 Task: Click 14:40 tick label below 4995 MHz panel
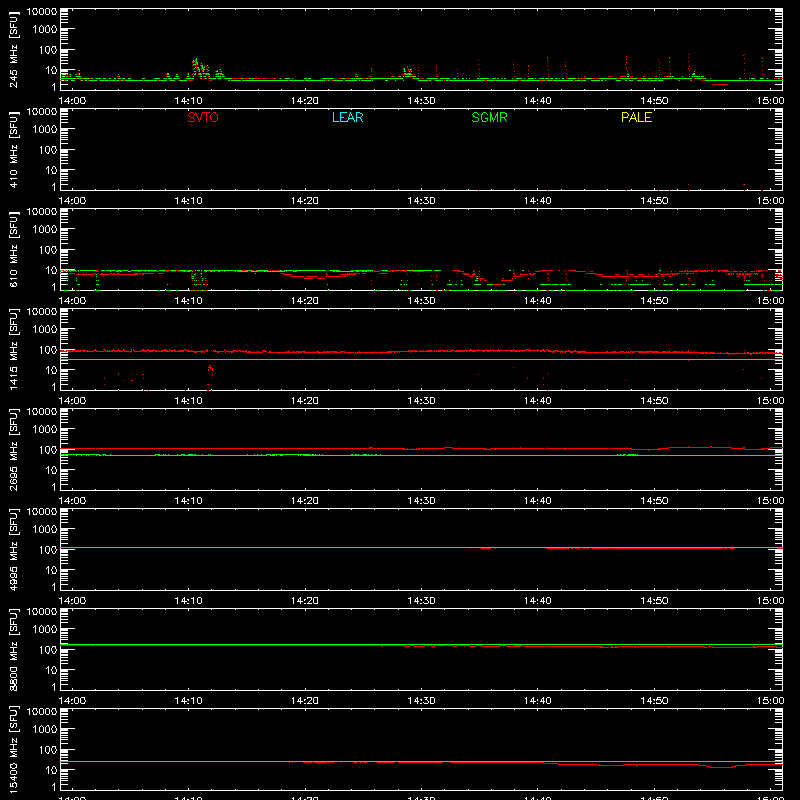pyautogui.click(x=537, y=601)
